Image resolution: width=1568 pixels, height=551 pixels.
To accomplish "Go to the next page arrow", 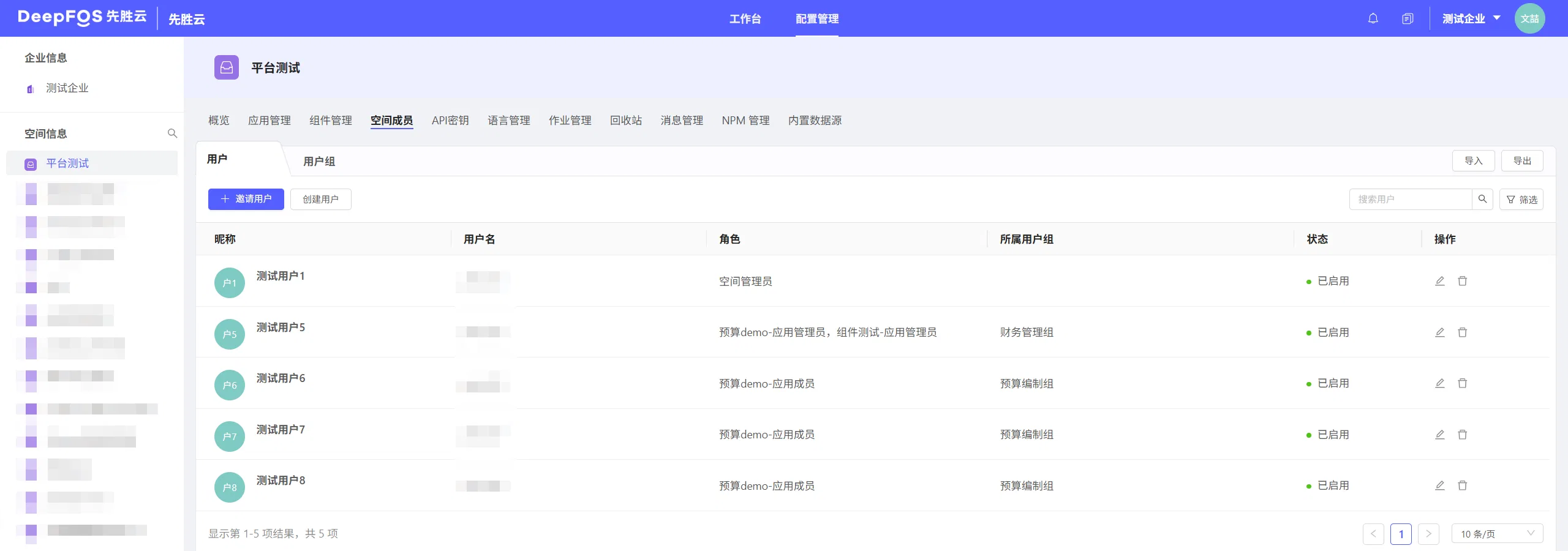I will coord(1428,534).
